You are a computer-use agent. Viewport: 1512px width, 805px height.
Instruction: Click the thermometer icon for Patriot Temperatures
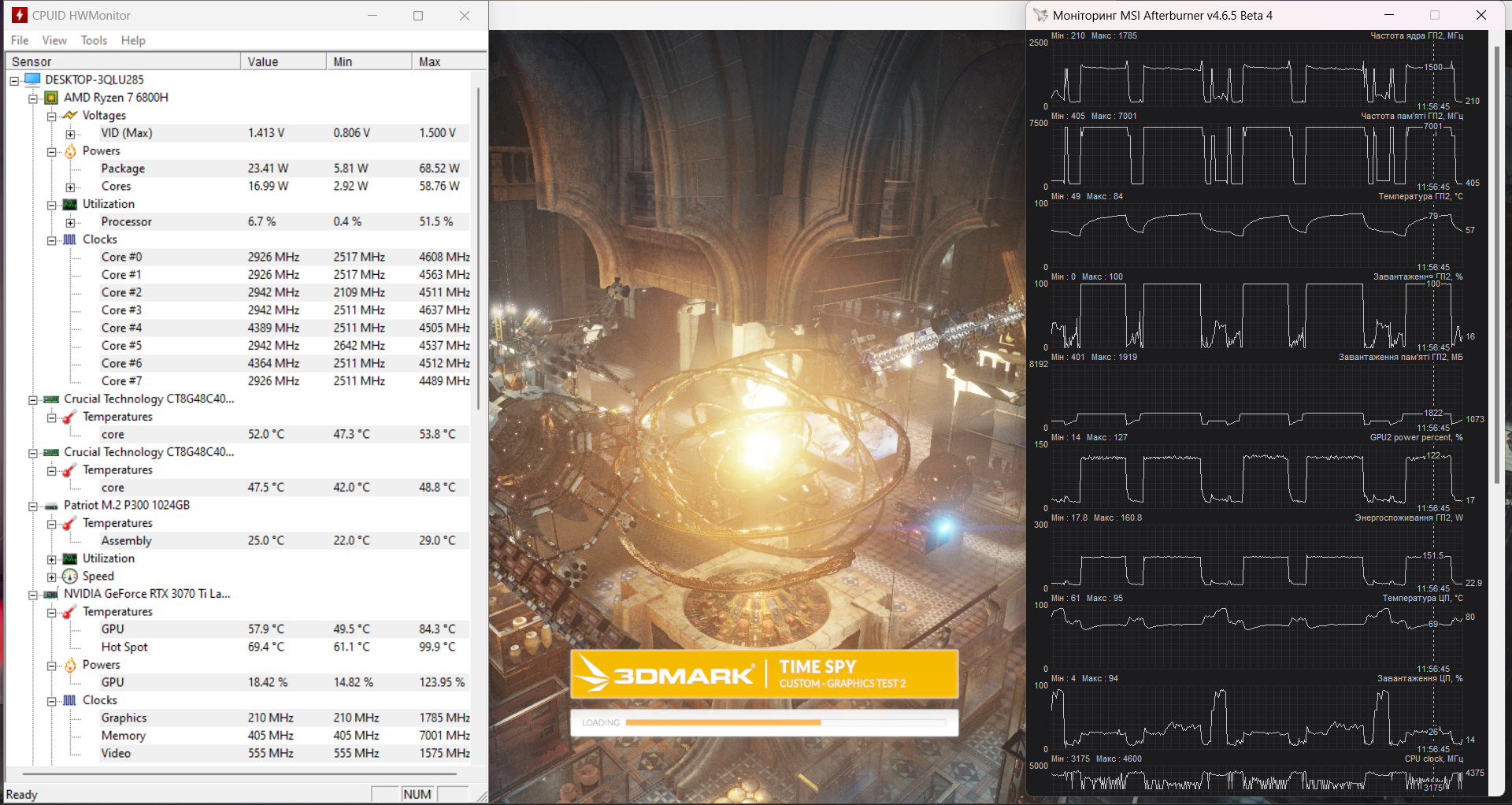[70, 523]
